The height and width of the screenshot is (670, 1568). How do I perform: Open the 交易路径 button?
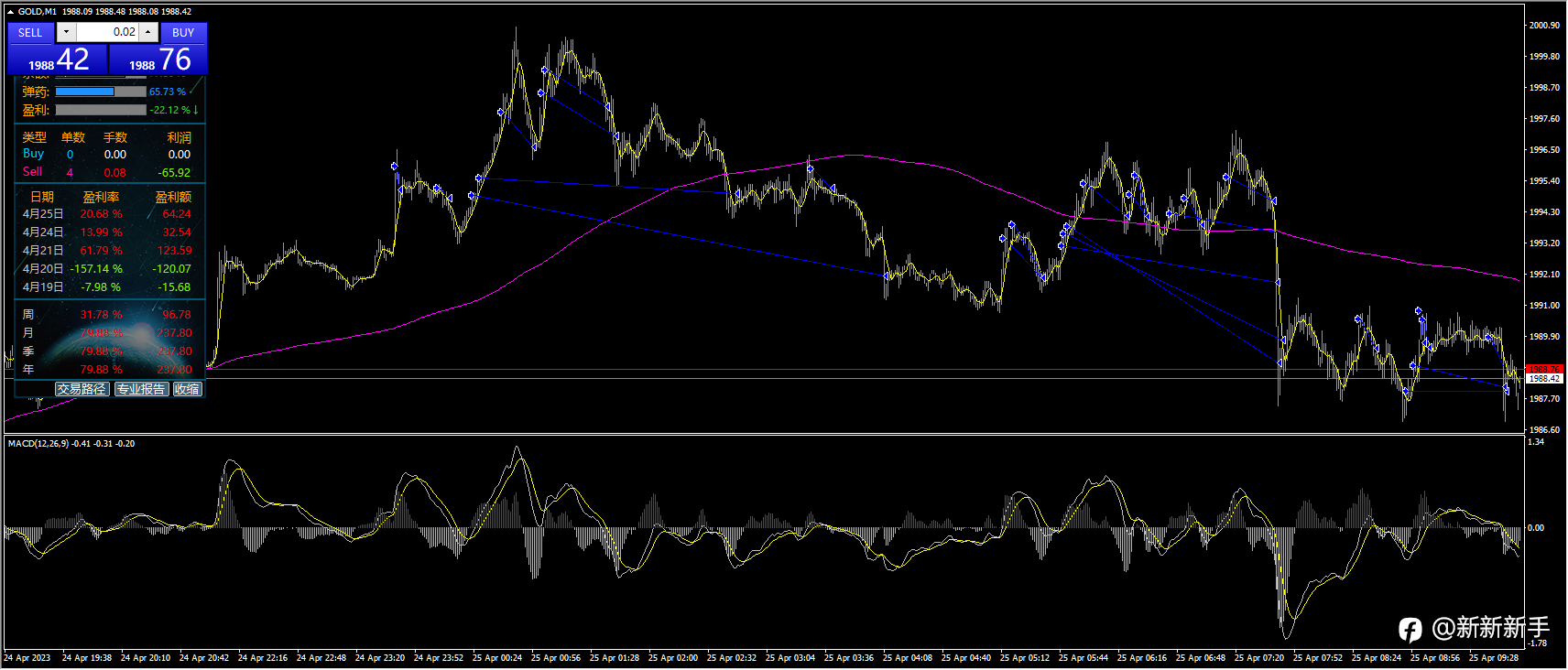point(82,389)
